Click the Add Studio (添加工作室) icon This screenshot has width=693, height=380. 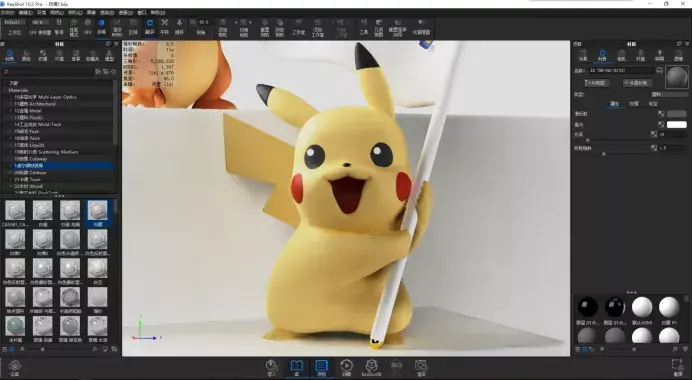pyautogui.click(x=318, y=28)
